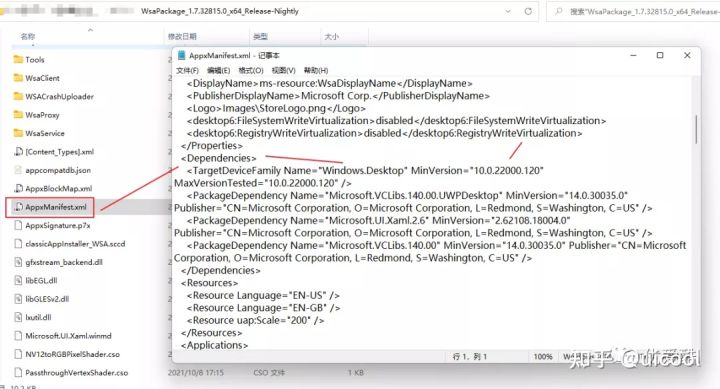Click the search magnifier icon
The image size is (720, 389).
point(558,11)
